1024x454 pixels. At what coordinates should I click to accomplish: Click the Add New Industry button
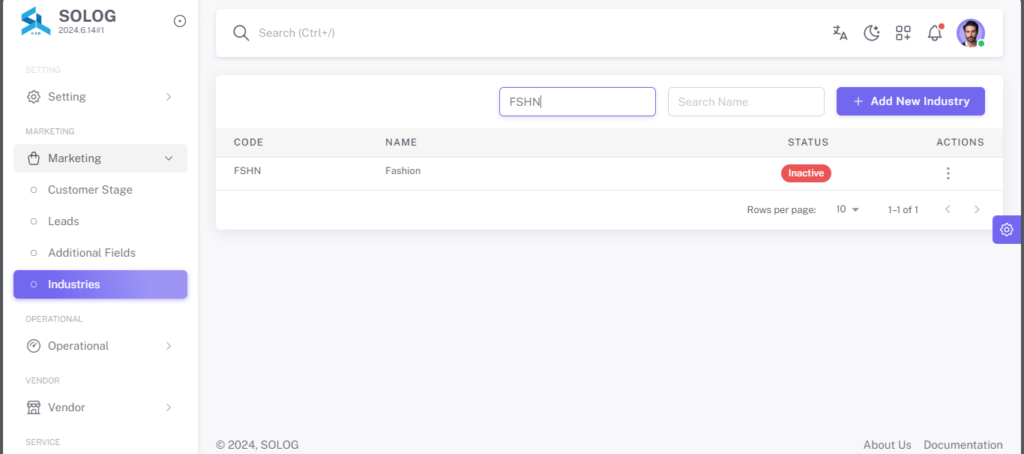[910, 101]
